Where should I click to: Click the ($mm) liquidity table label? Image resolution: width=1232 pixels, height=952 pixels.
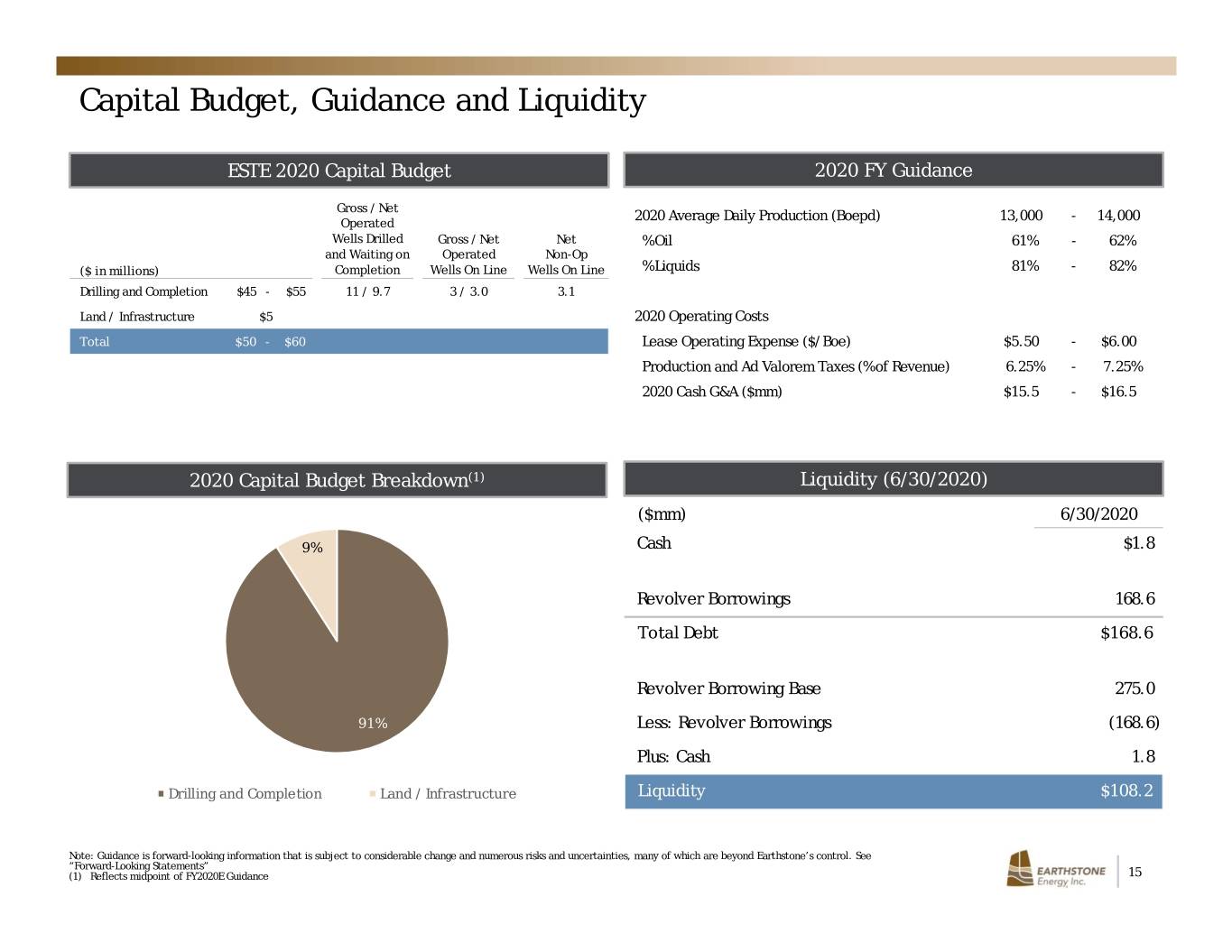click(662, 514)
